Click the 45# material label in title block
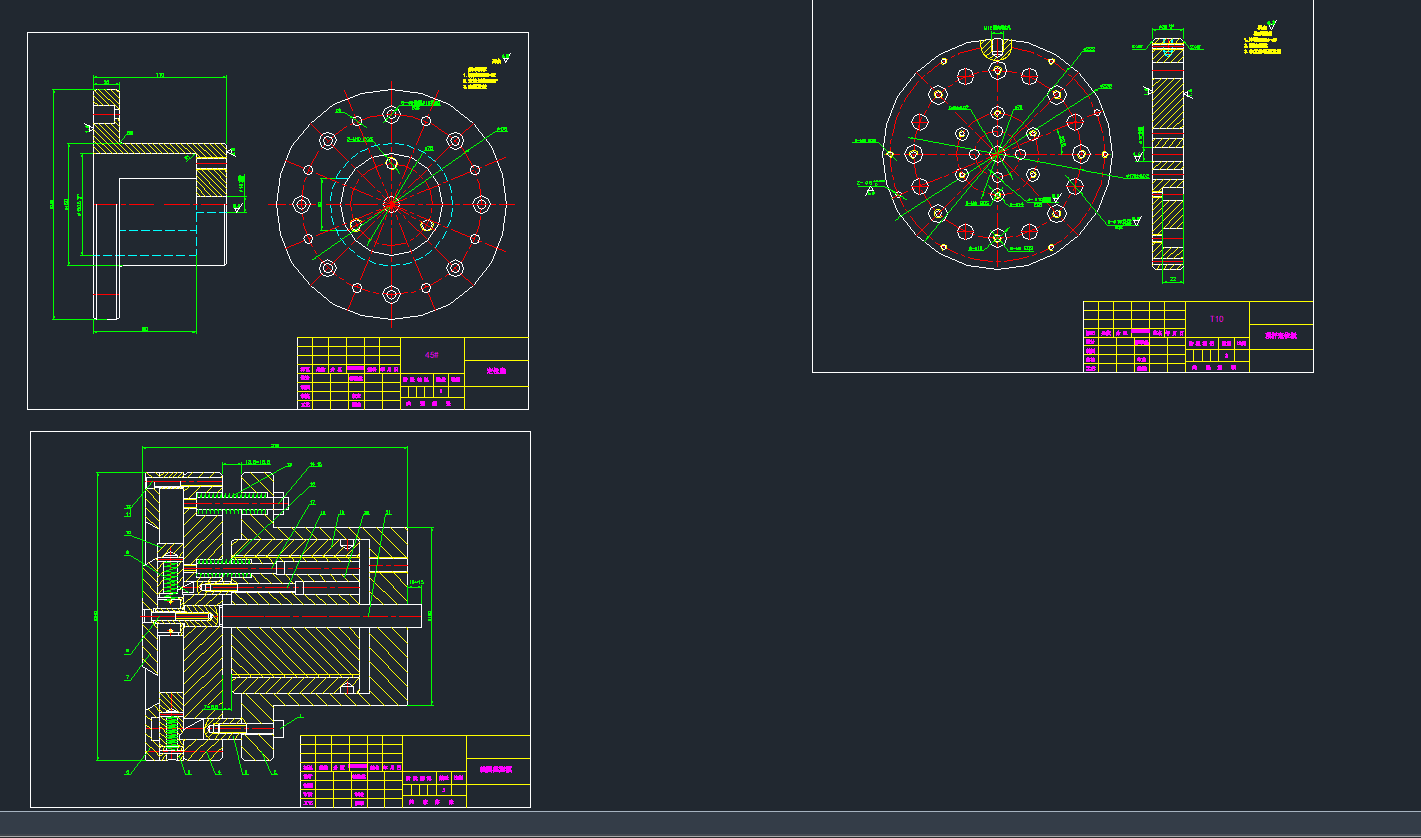The width and height of the screenshot is (1421, 838). tap(432, 355)
